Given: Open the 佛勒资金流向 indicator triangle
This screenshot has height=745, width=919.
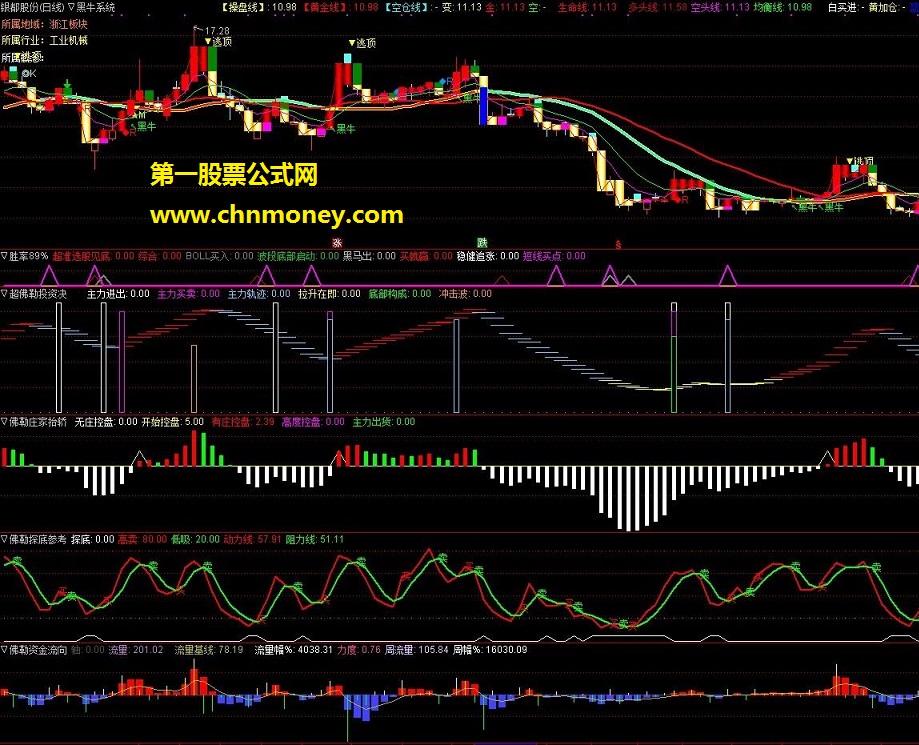Looking at the screenshot, I should (4, 650).
